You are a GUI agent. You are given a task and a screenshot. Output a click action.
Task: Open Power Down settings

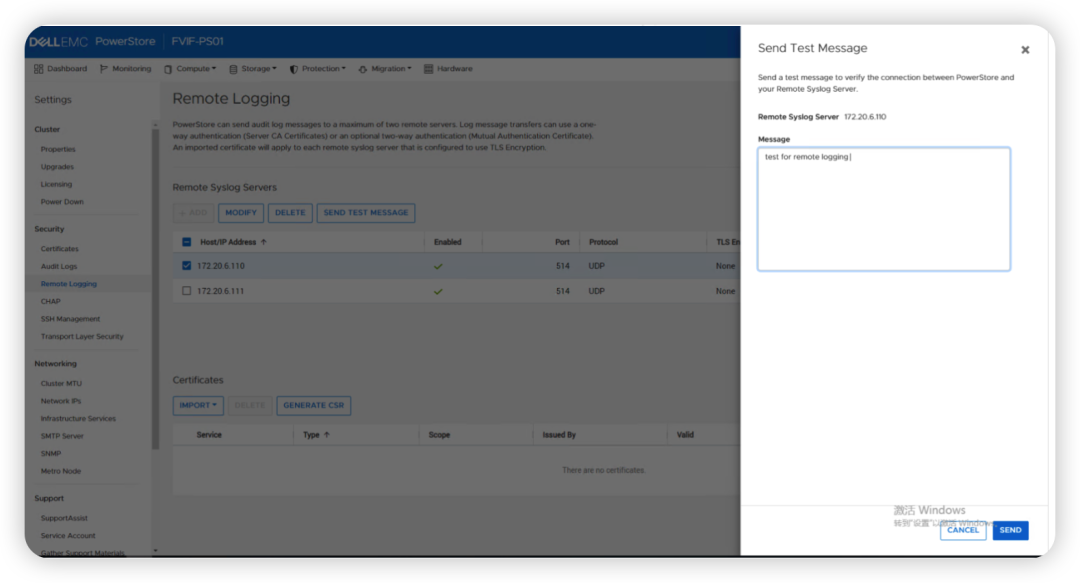coord(62,202)
